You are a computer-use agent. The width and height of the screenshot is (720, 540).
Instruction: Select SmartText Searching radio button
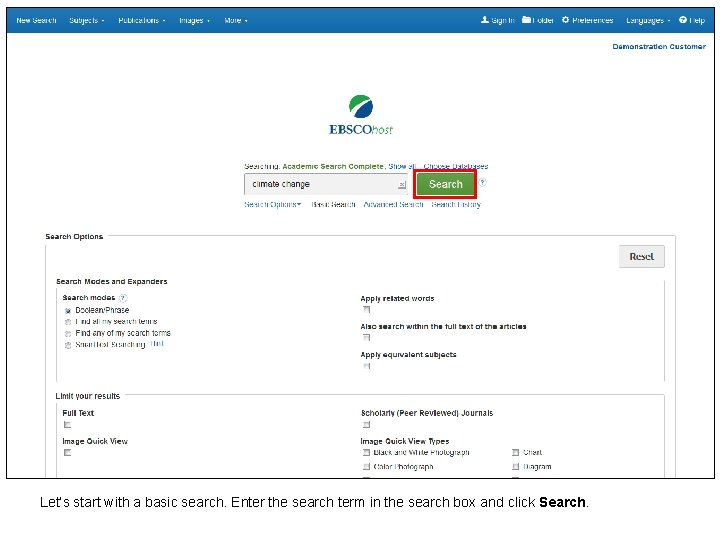coord(68,345)
